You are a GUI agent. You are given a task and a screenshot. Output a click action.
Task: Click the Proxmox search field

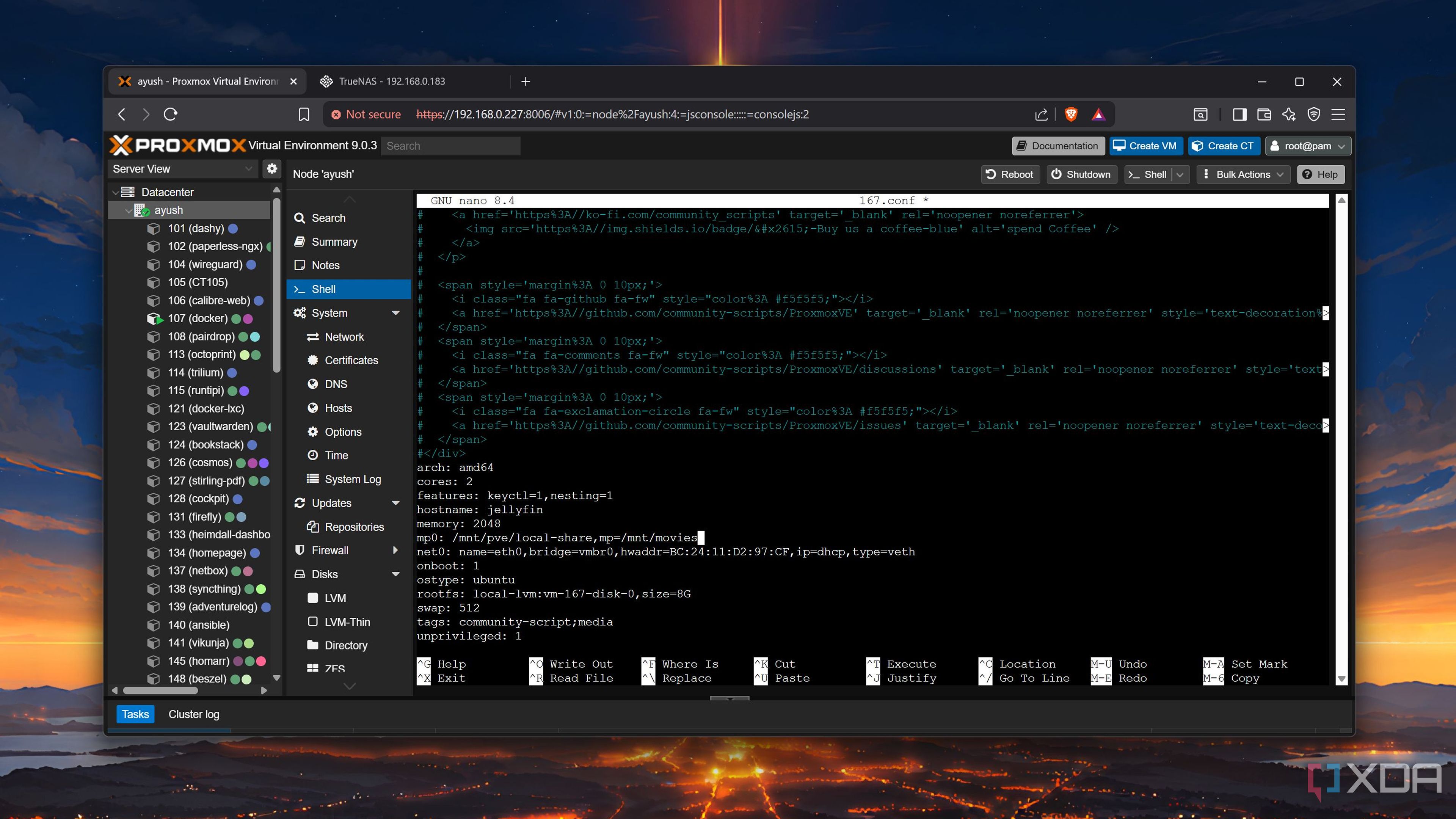coord(450,146)
